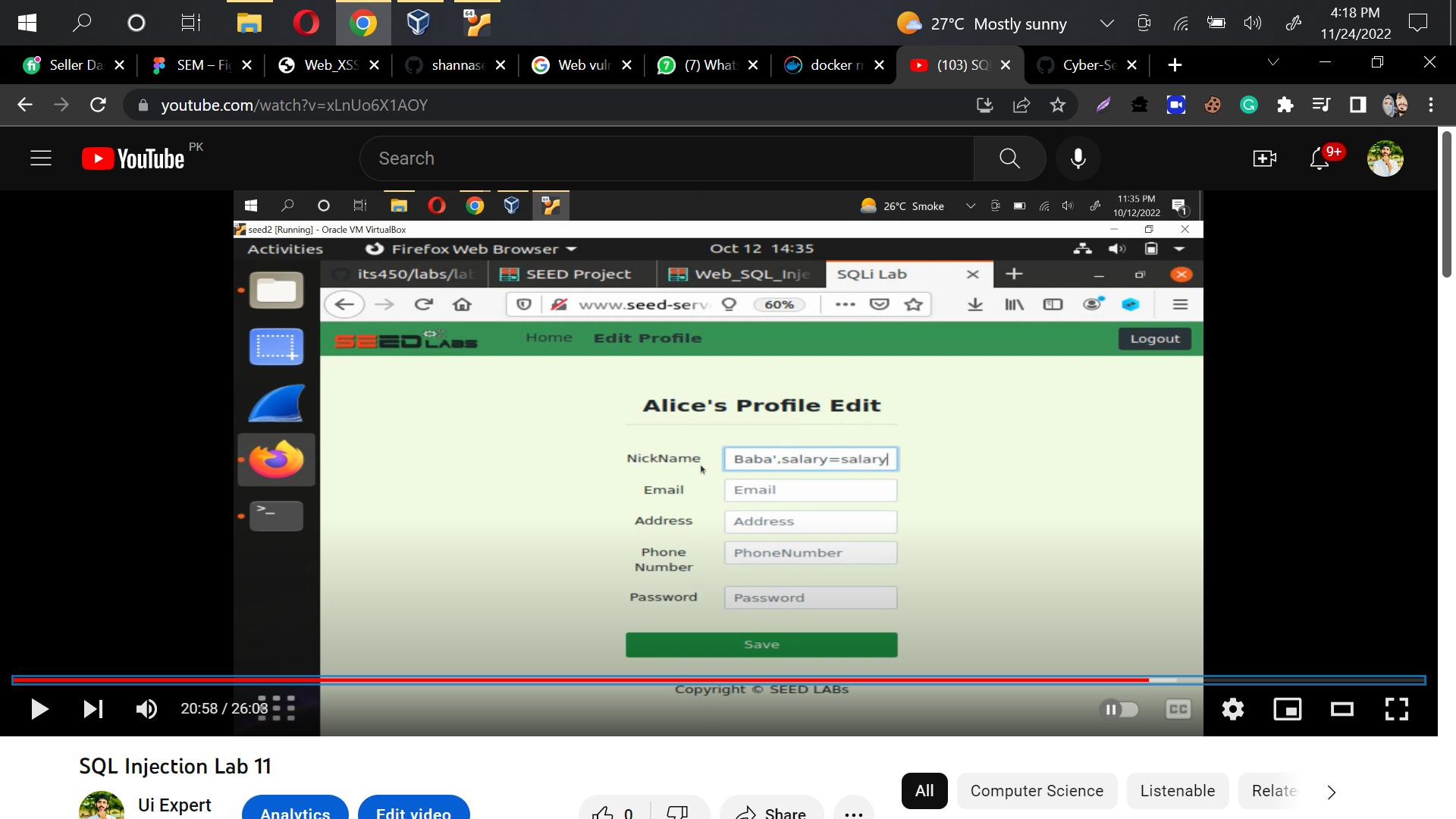Open the YouTube guide hamburger menu
The image size is (1456, 819).
40,158
